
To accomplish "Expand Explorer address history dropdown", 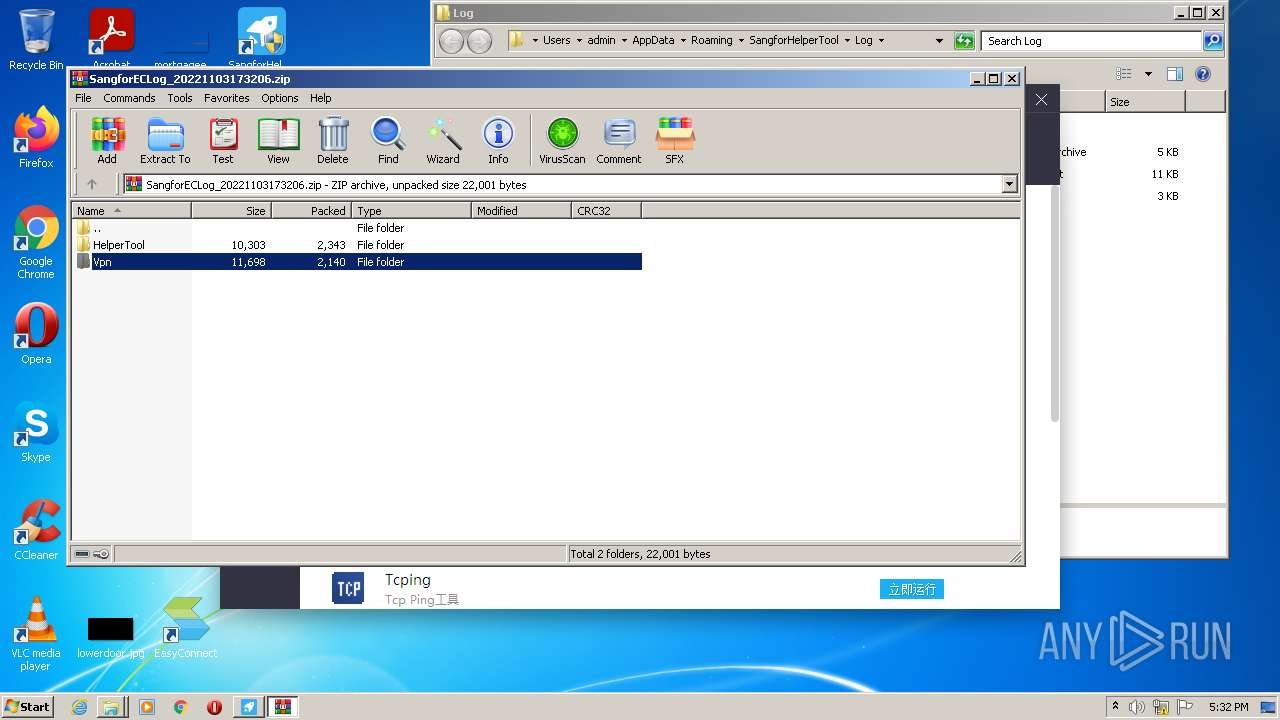I will 939,41.
